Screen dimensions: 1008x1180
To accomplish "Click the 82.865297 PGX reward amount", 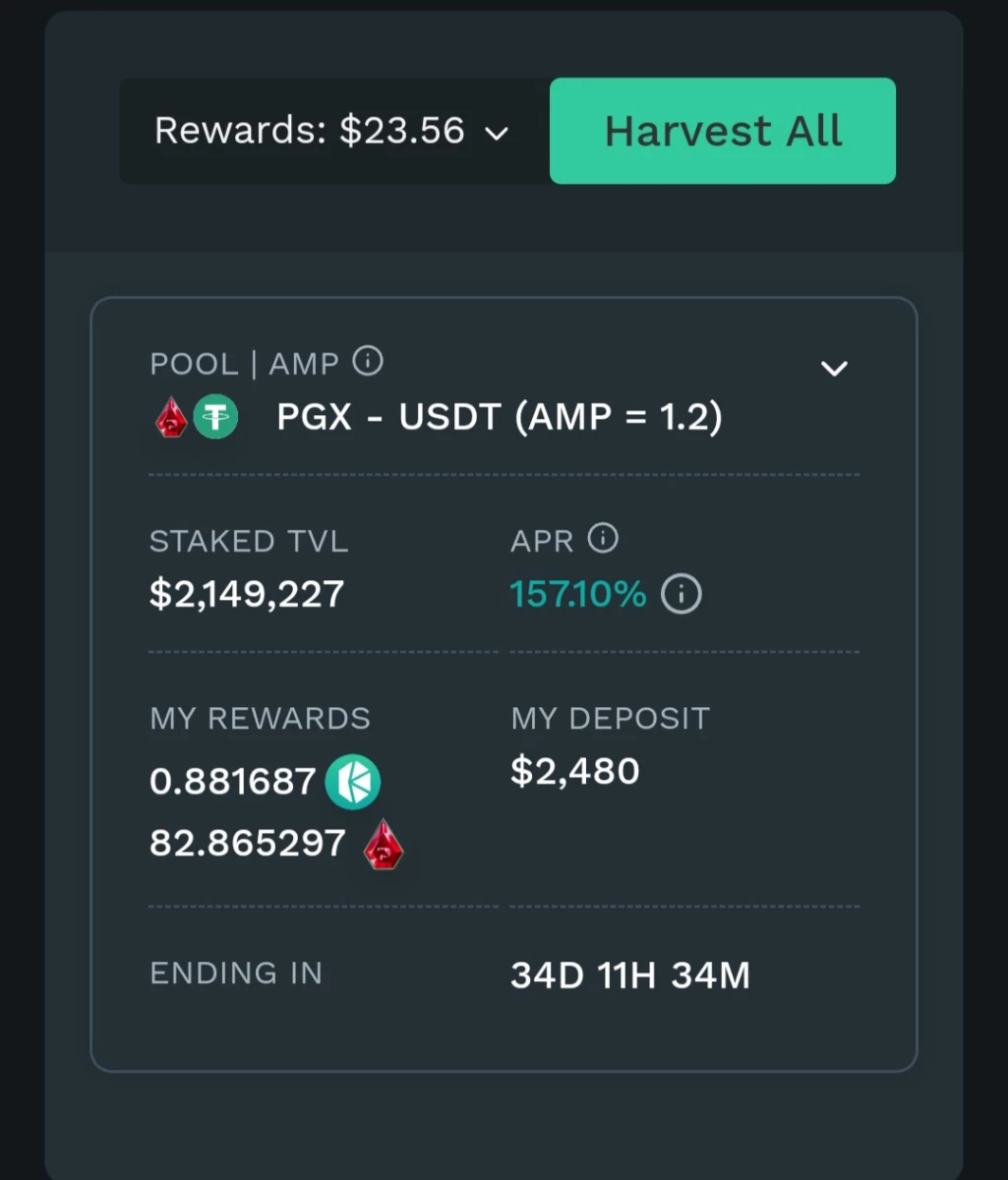I will pyautogui.click(x=248, y=844).
